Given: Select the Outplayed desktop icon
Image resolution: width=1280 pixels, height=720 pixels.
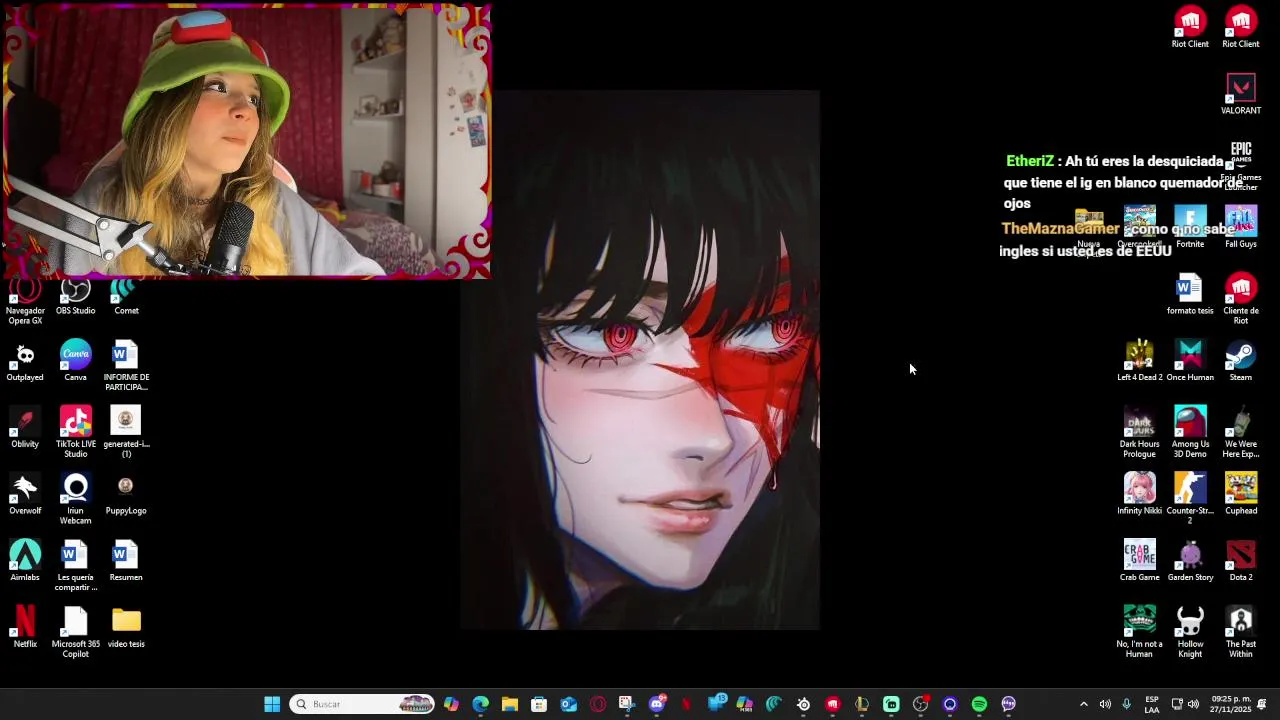Looking at the screenshot, I should click(x=25, y=361).
